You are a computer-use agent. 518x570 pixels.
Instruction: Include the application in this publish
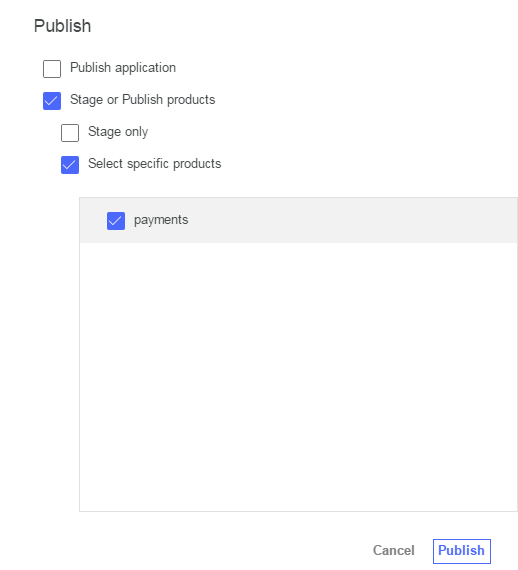(x=52, y=69)
